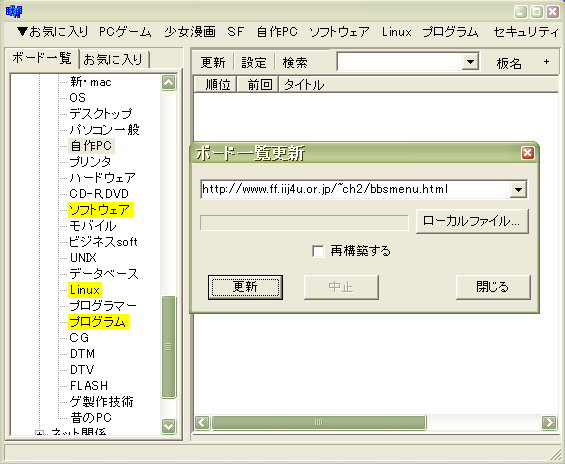
Task: Switch to the お気に入り tab
Action: [x=113, y=59]
